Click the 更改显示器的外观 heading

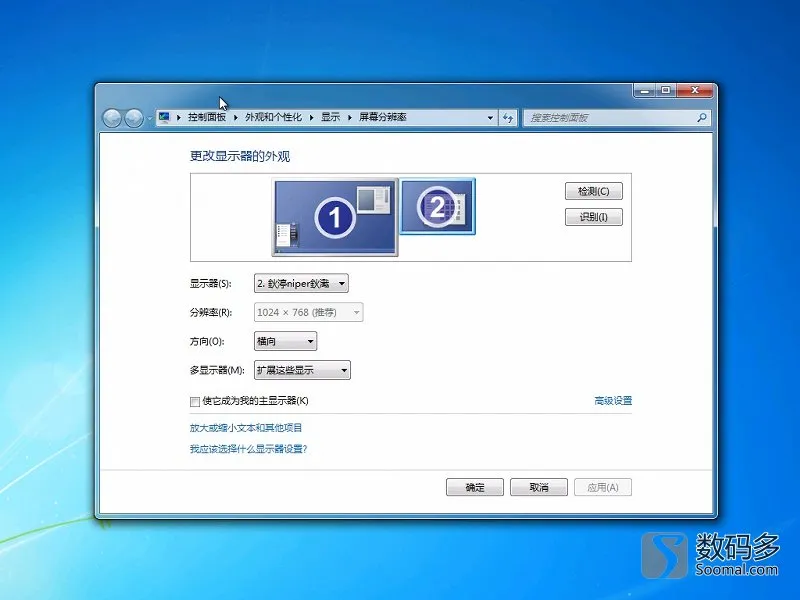point(240,156)
